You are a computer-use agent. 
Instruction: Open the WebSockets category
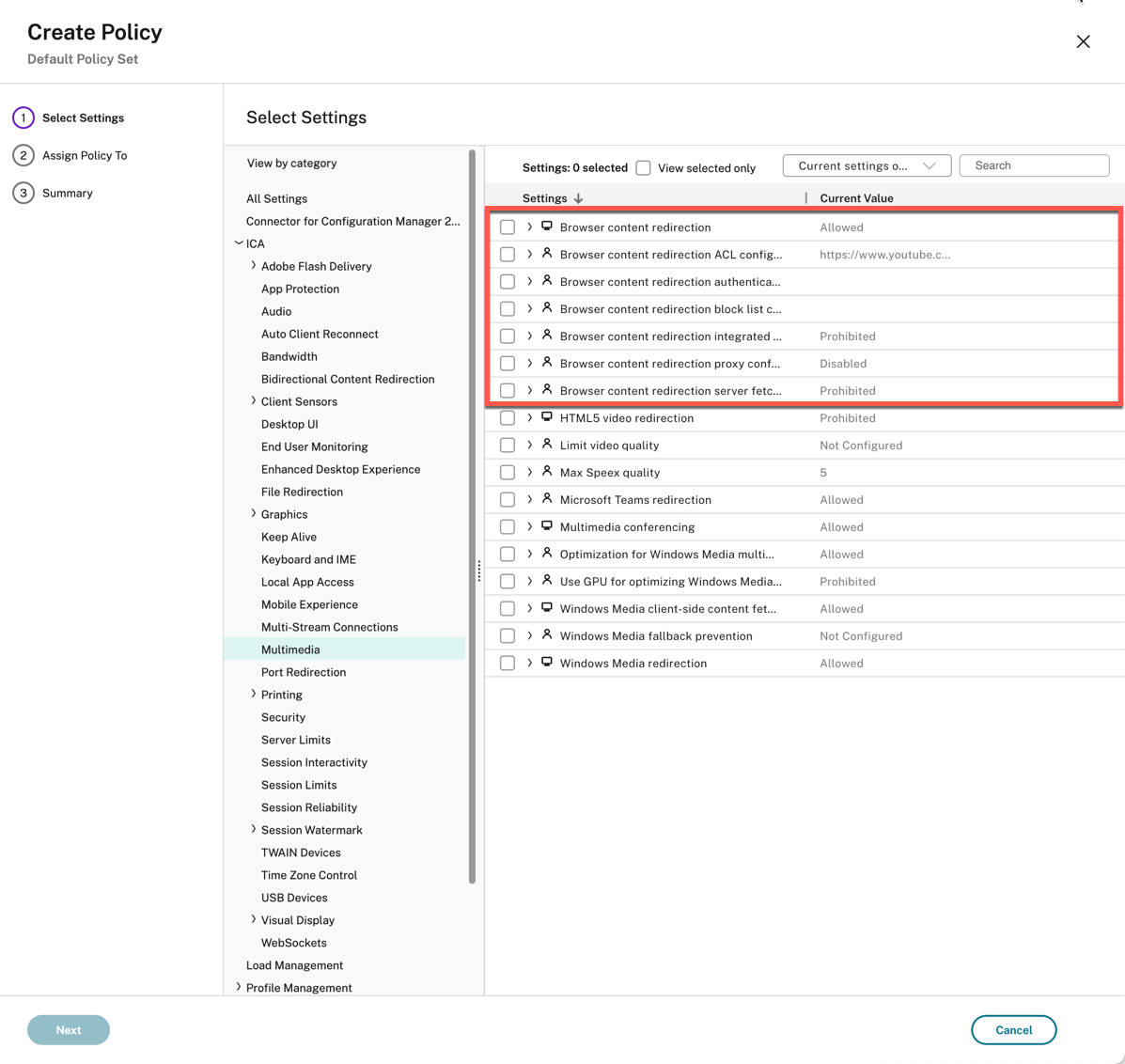pos(294,943)
